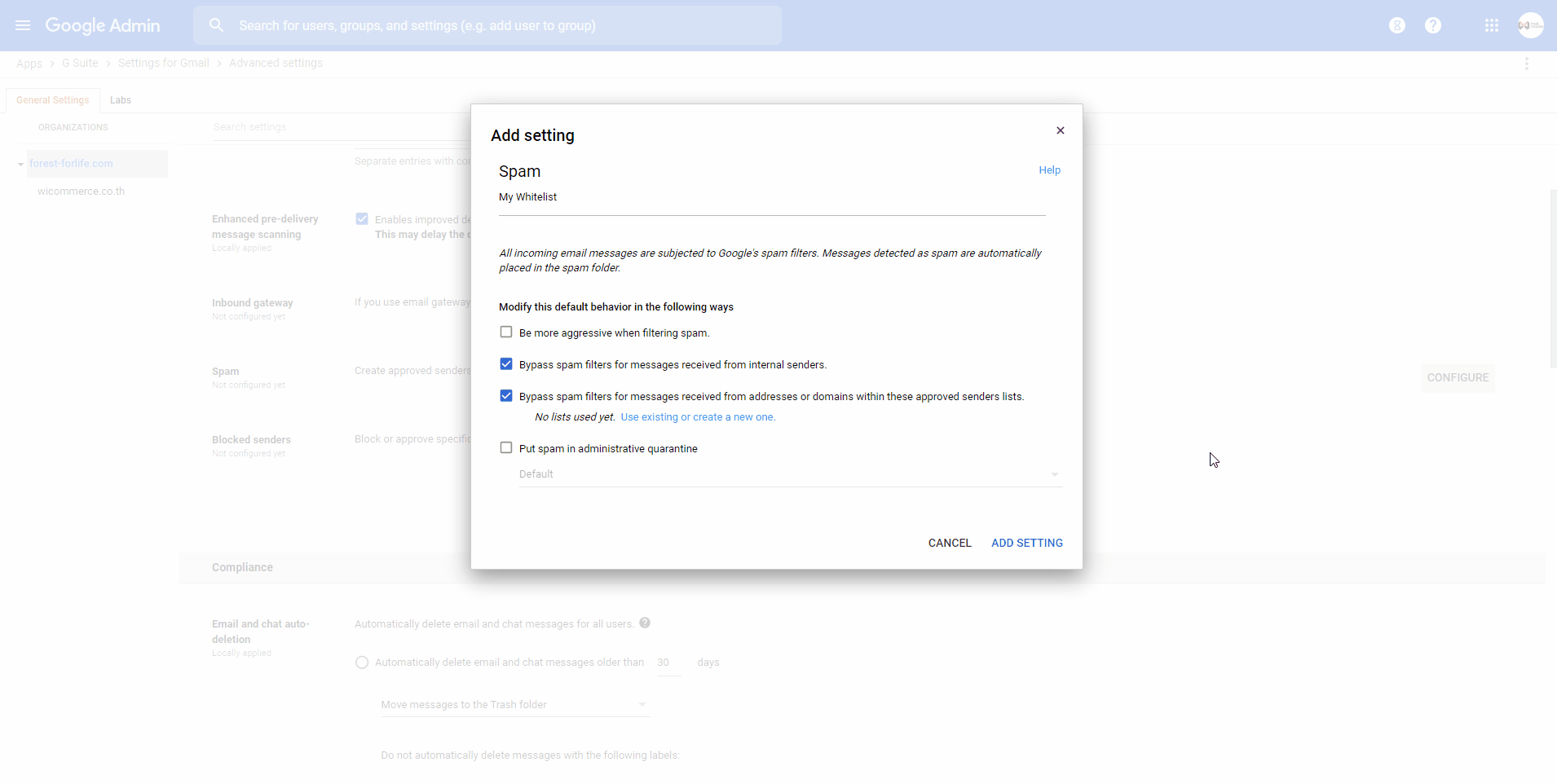Open the Google apps grid
This screenshot has width=1557, height=784.
click(x=1492, y=25)
